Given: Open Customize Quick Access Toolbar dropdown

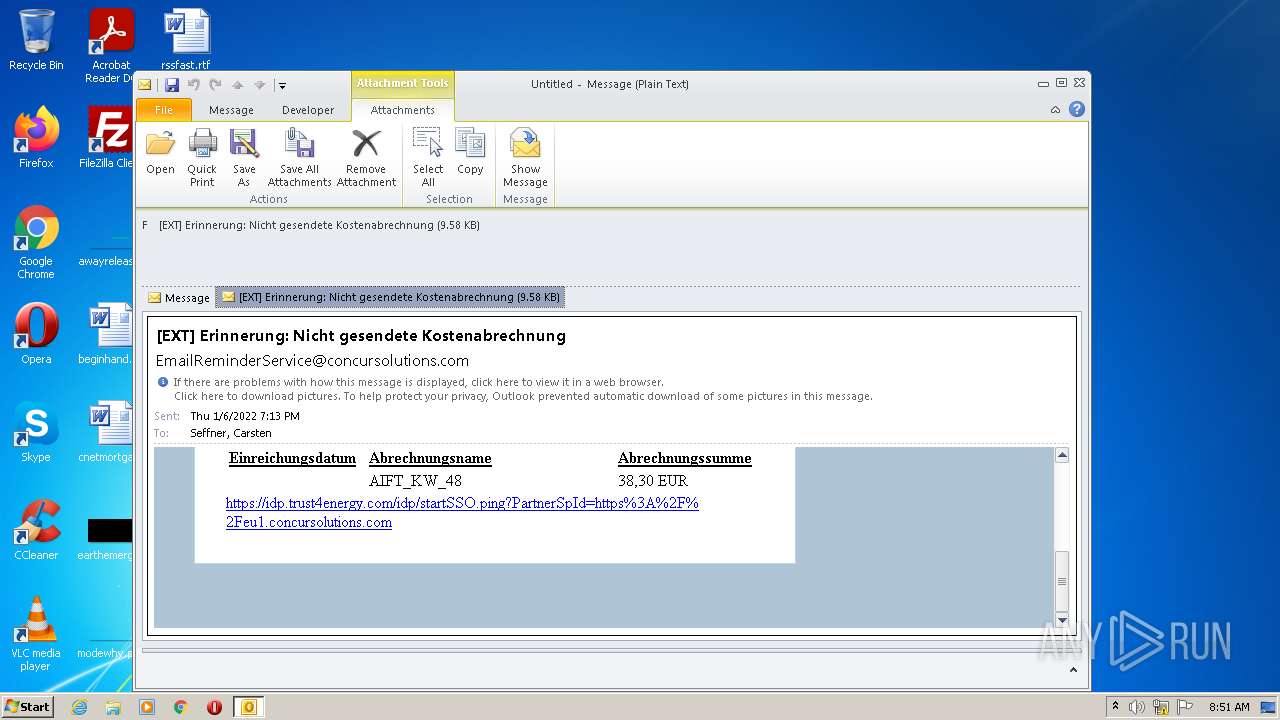Looking at the screenshot, I should pos(282,86).
